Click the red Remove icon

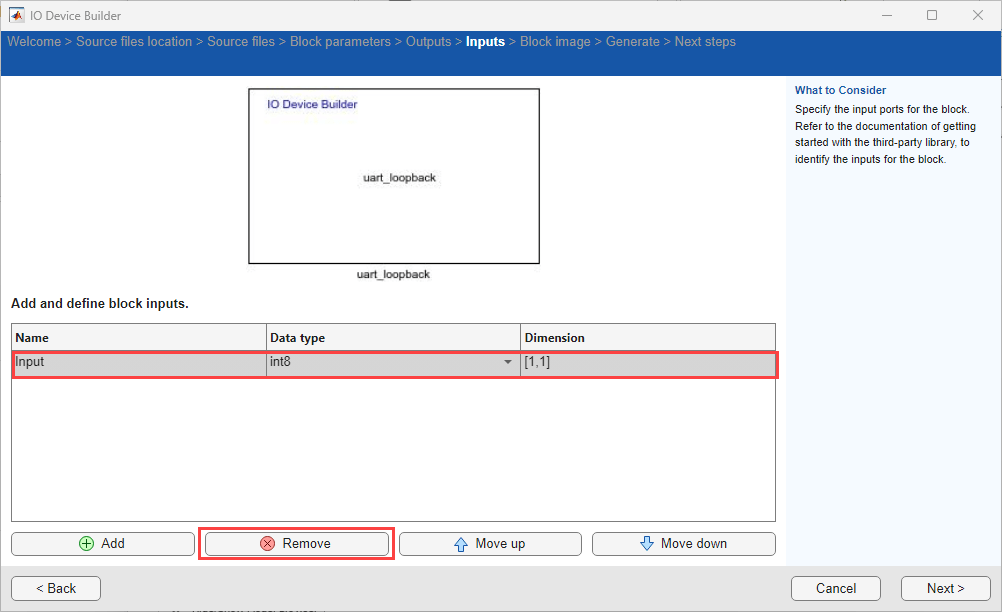click(x=267, y=543)
